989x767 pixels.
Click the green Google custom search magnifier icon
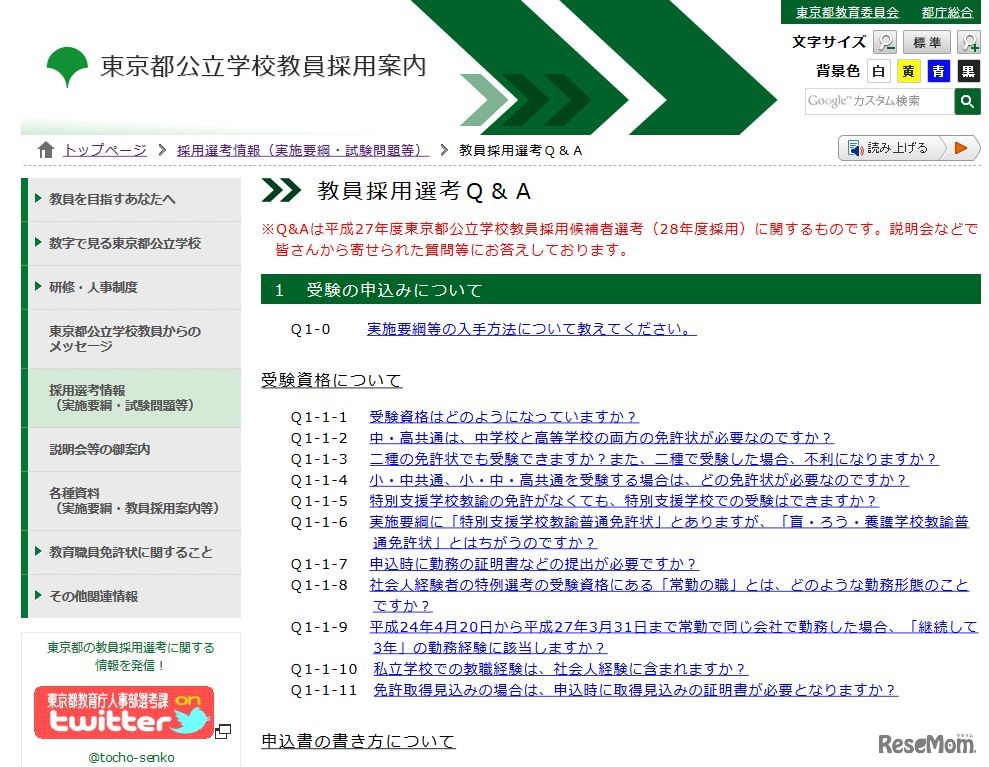point(967,100)
